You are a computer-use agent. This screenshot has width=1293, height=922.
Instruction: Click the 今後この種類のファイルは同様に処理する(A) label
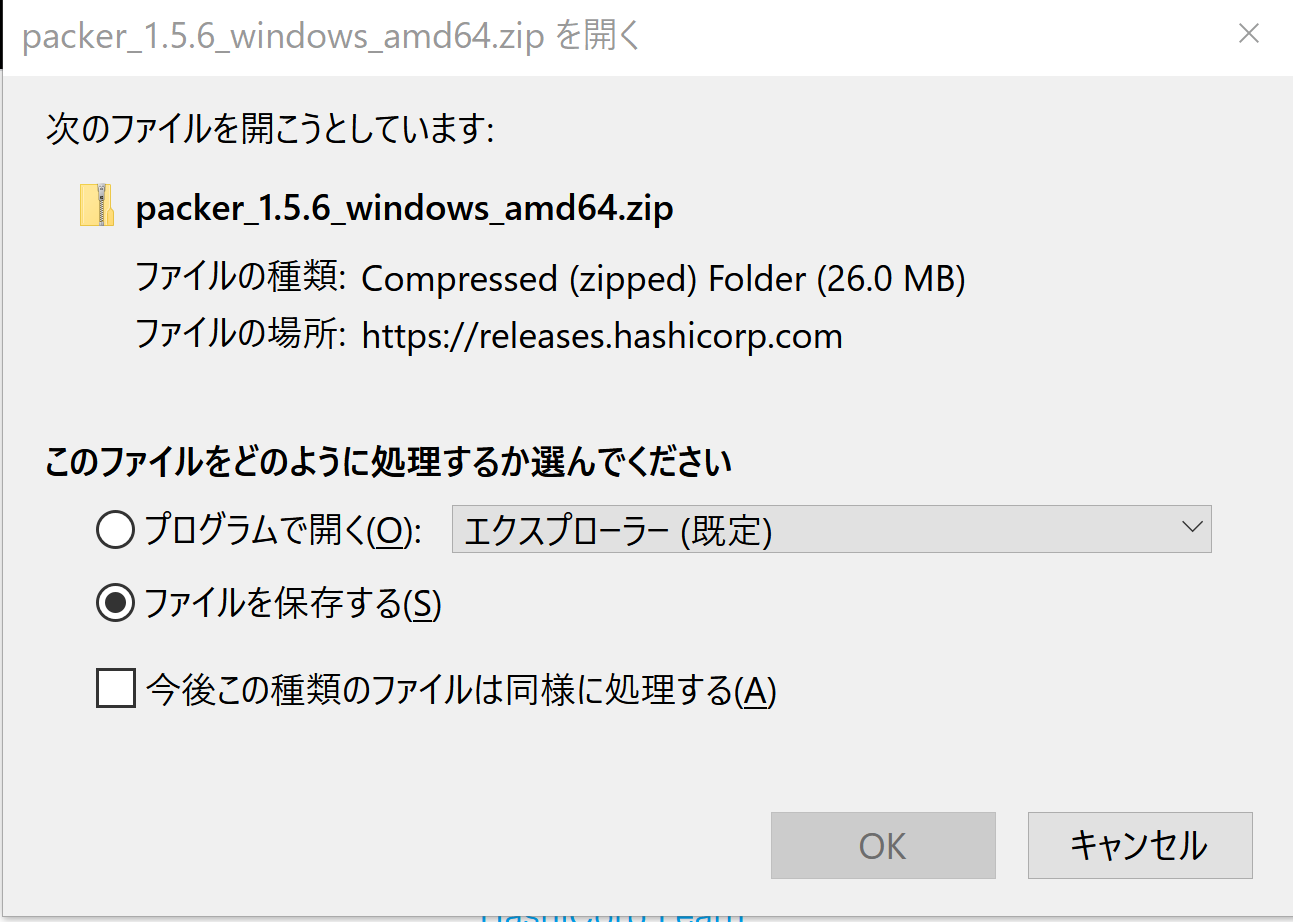(x=461, y=690)
